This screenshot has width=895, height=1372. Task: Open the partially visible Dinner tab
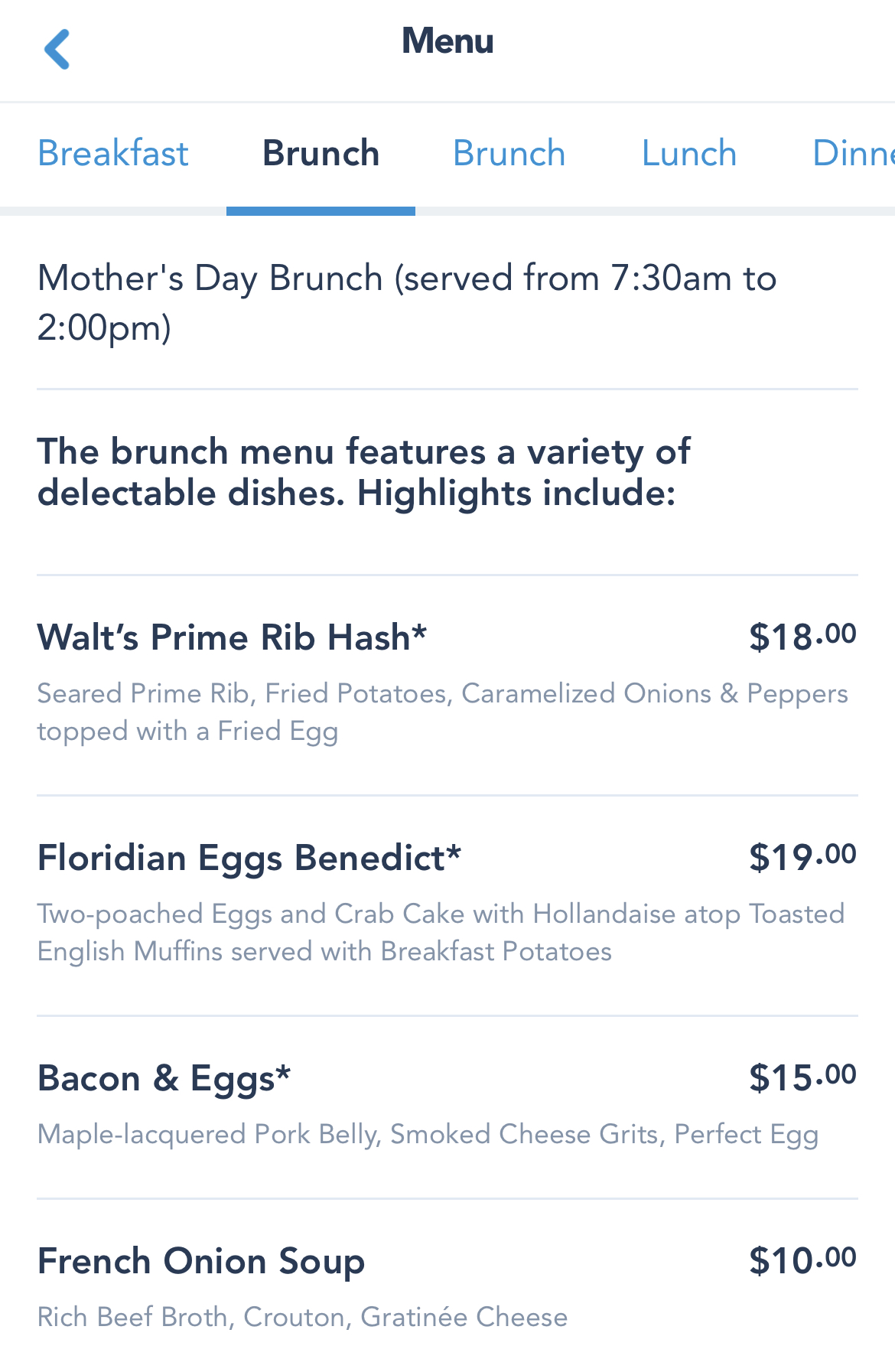pos(851,154)
